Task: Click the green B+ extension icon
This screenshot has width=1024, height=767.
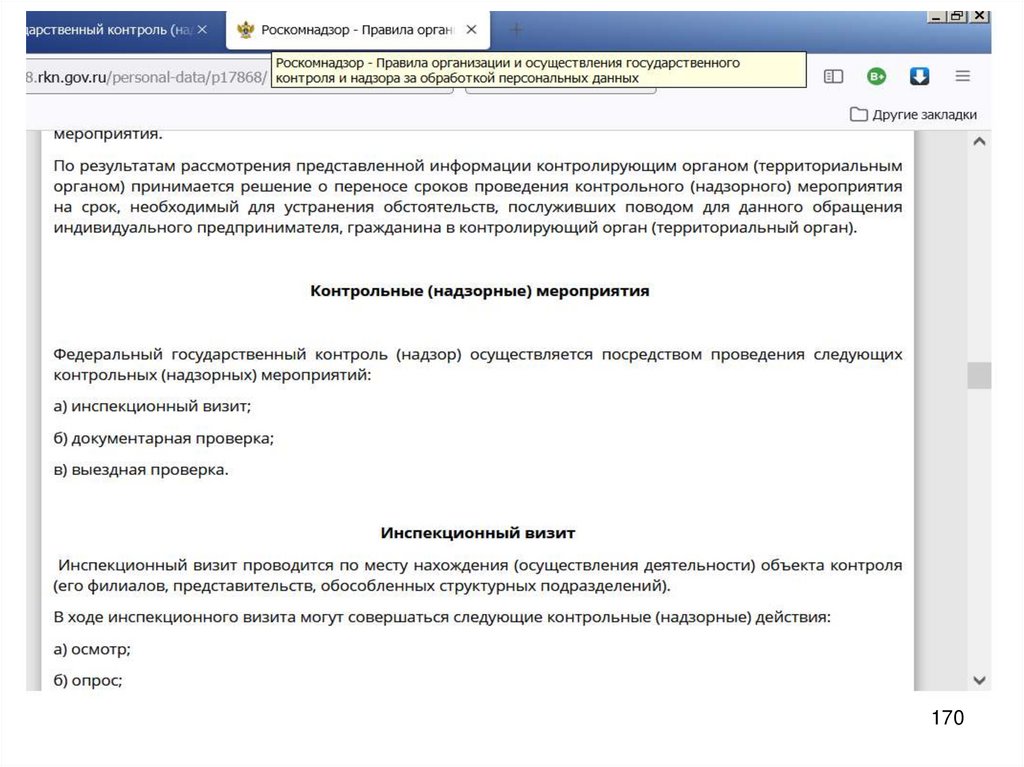Action: [876, 76]
